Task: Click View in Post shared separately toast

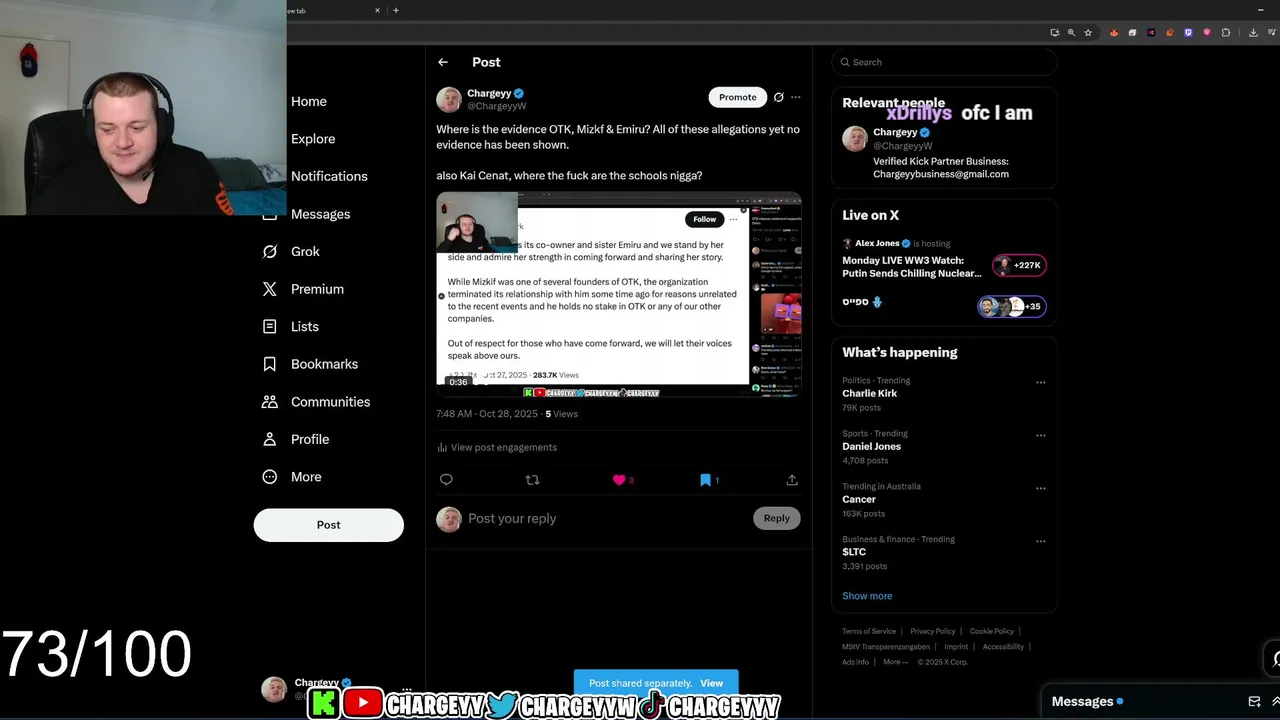Action: (712, 683)
